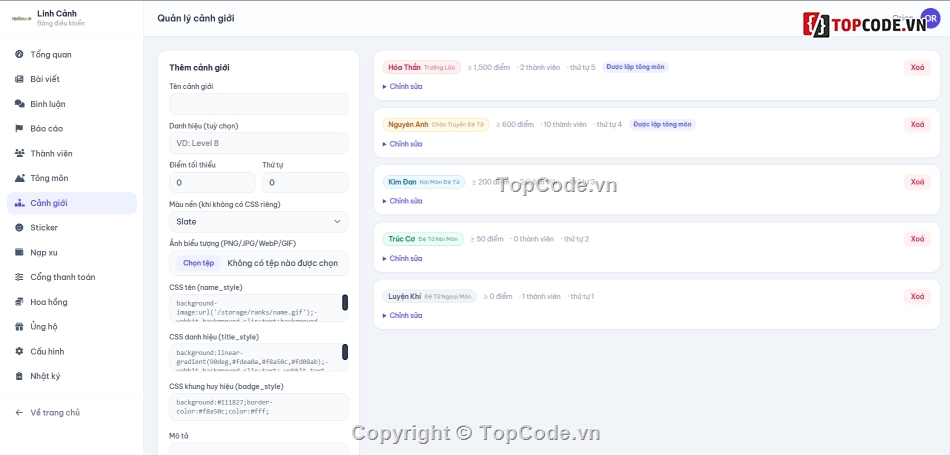Image resolution: width=950 pixels, height=455 pixels.
Task: Click the Linh Cảnh logo image
Action: pyautogui.click(x=21, y=18)
